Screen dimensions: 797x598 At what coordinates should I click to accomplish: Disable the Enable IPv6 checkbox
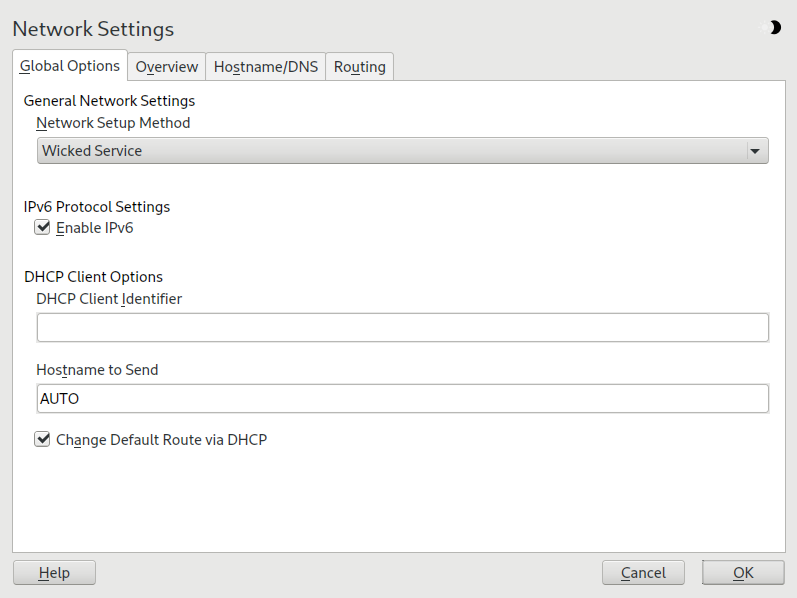(43, 228)
